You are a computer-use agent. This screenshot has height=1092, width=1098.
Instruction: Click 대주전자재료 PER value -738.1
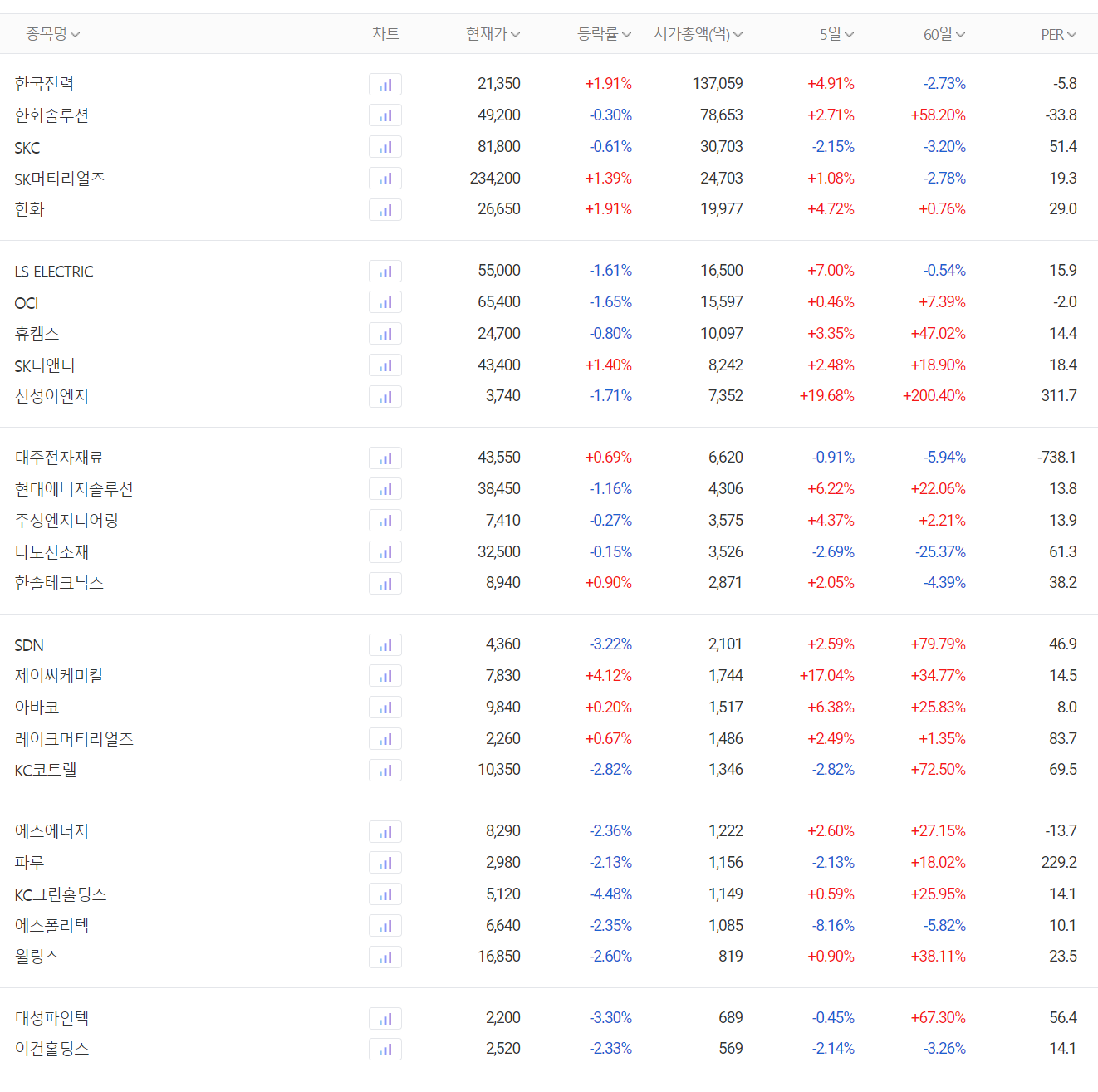(x=1057, y=458)
